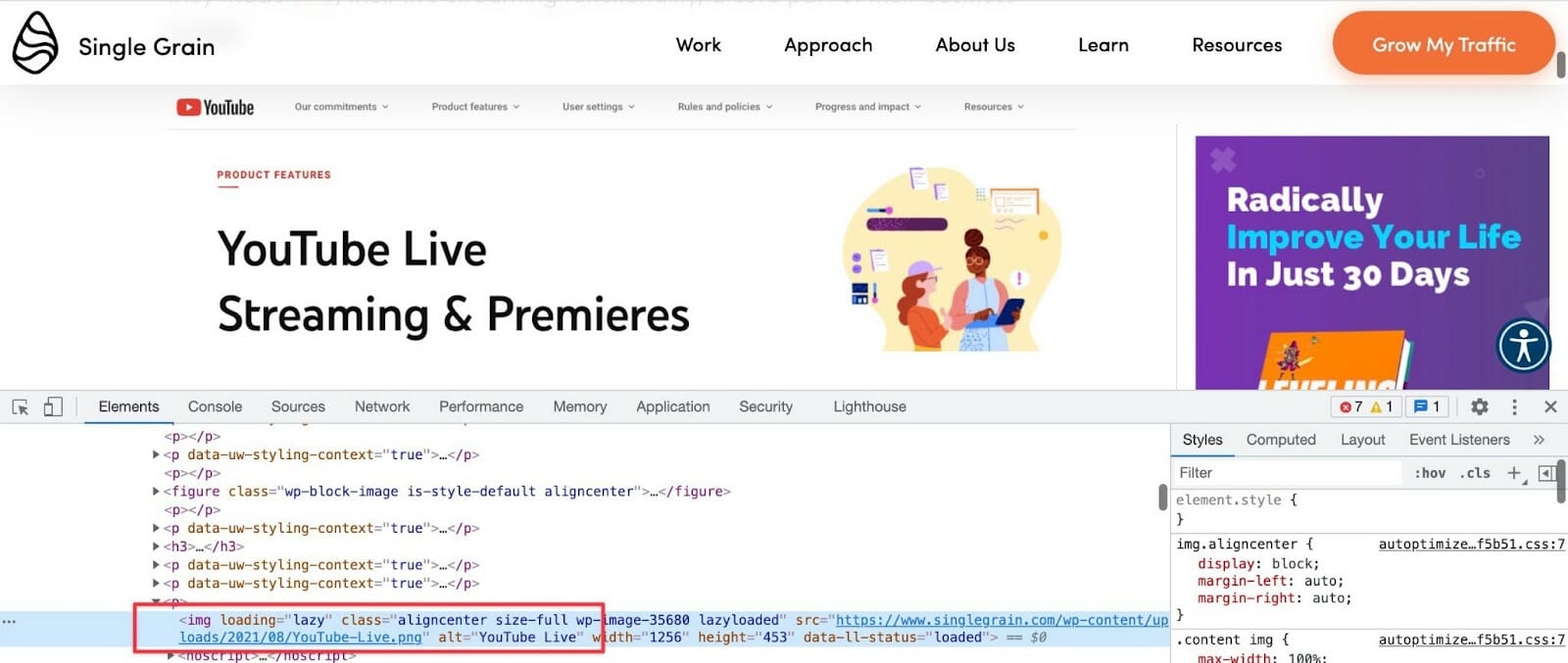
Task: Show more Styles pane tabs chevron
Action: [x=1539, y=440]
